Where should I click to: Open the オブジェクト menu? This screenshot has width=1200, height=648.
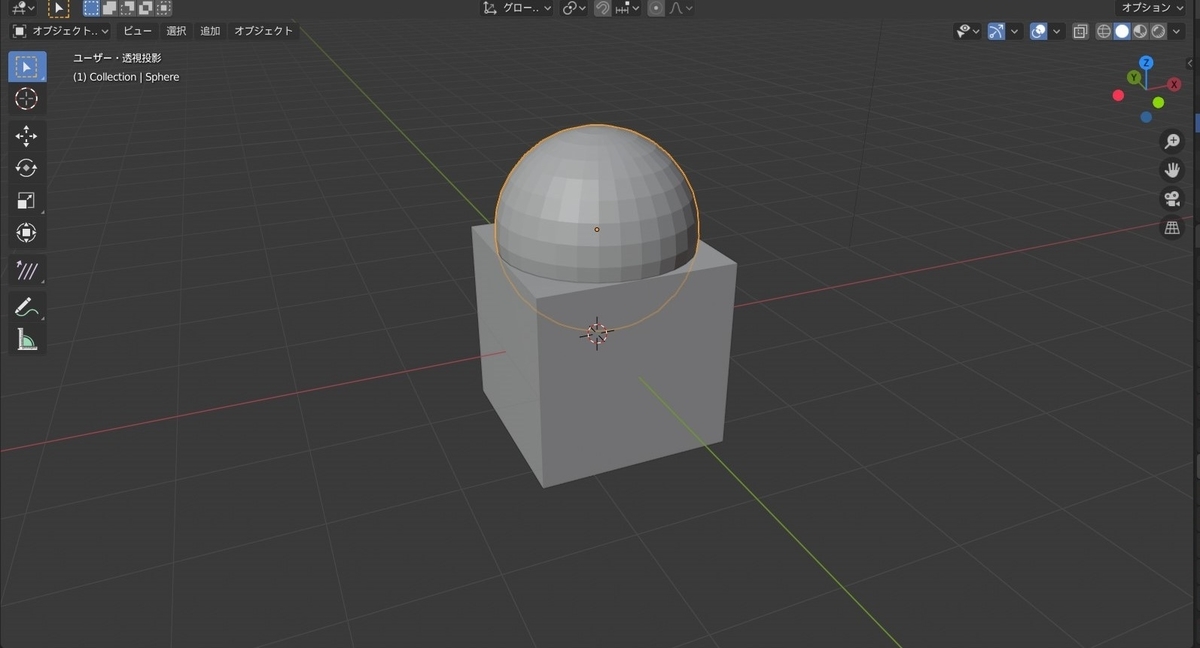click(264, 31)
